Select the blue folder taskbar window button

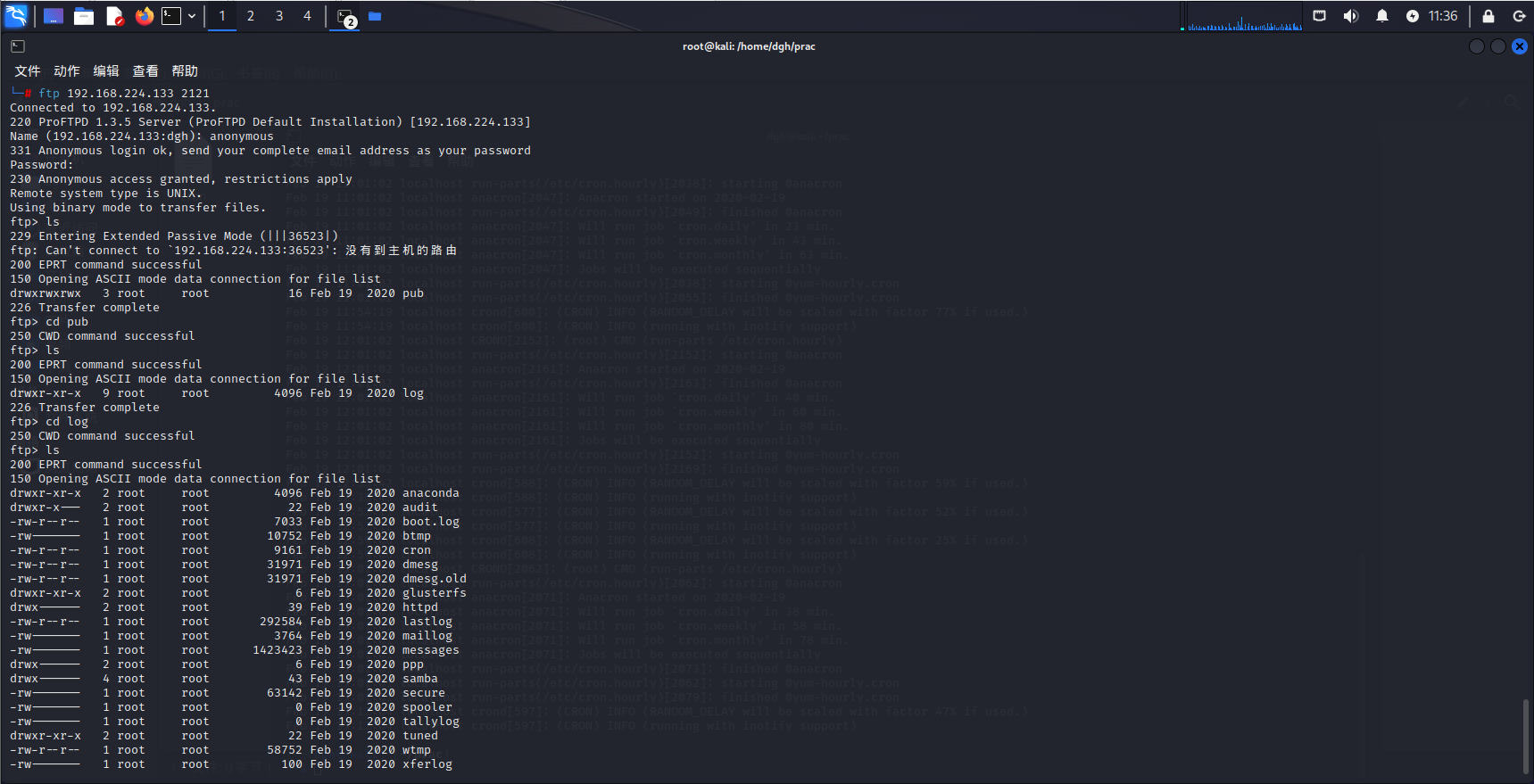375,16
